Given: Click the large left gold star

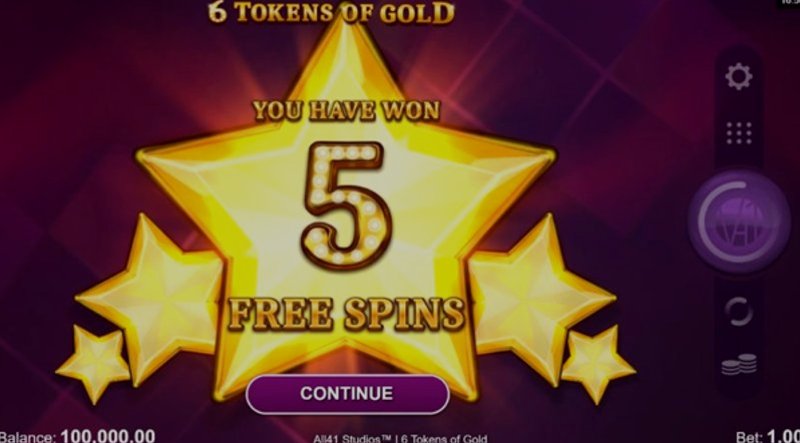Looking at the screenshot, I should pos(151,296).
